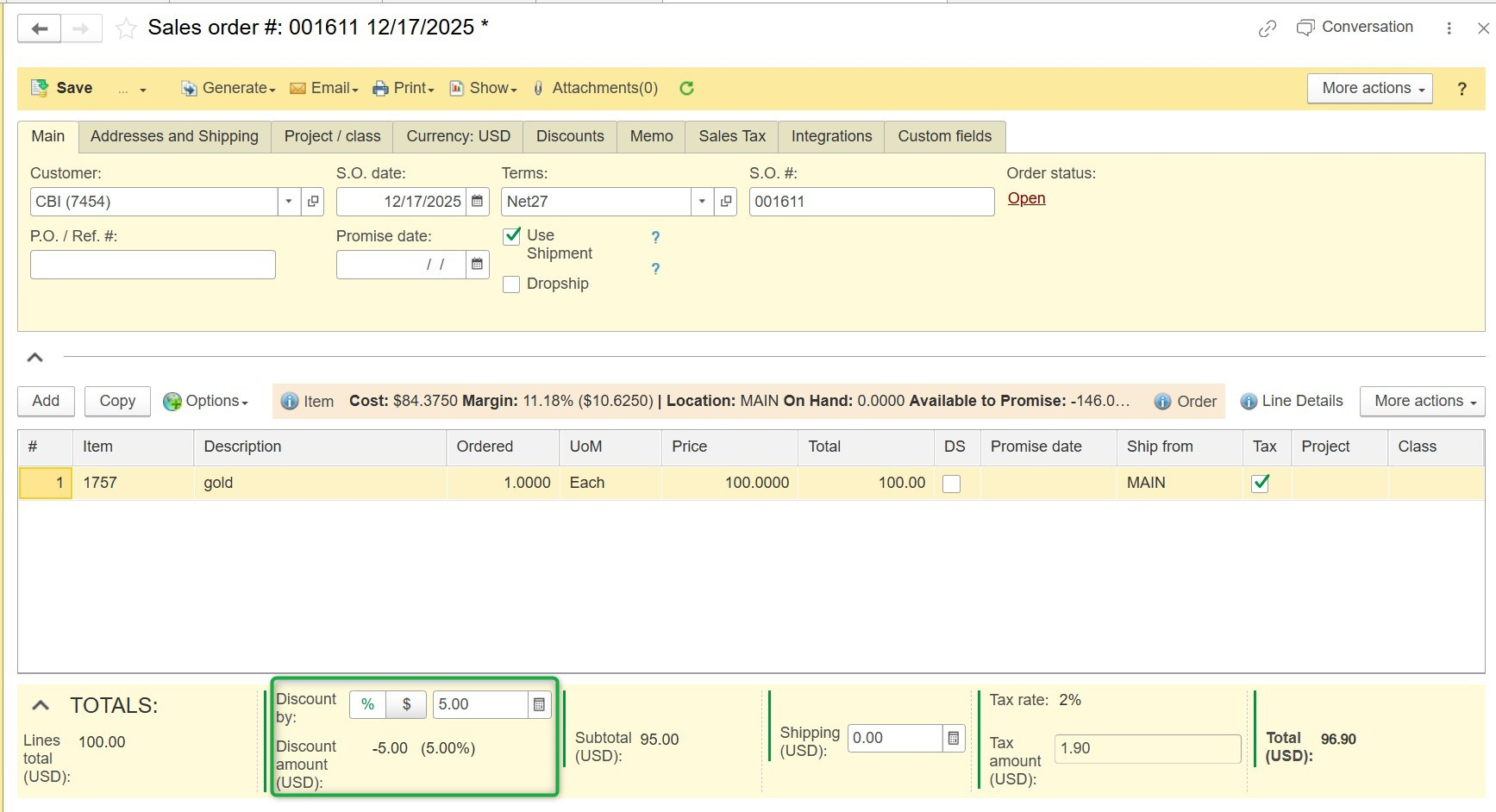This screenshot has height=812, width=1496.
Task: Collapse the TOTALS section
Action: click(x=40, y=706)
